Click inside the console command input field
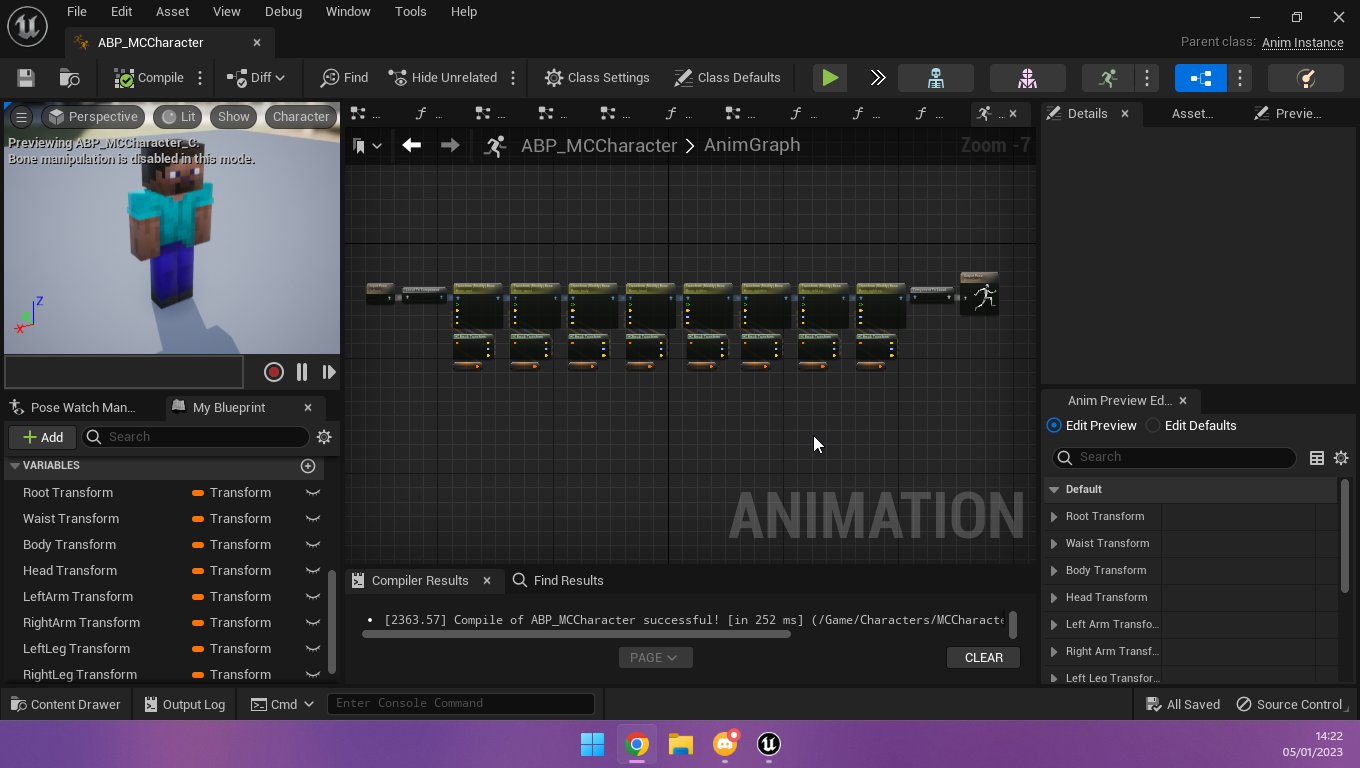The image size is (1360, 768). coord(461,703)
